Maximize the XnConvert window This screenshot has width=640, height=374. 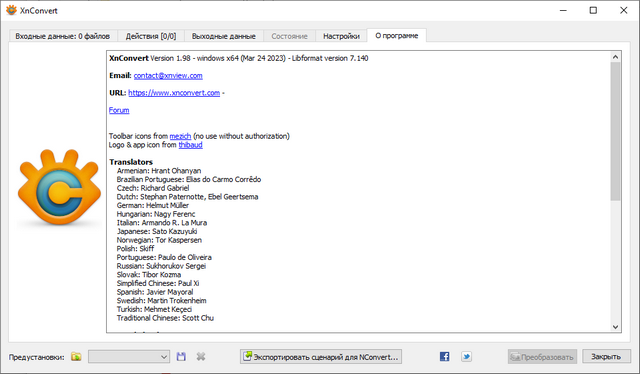click(x=593, y=10)
